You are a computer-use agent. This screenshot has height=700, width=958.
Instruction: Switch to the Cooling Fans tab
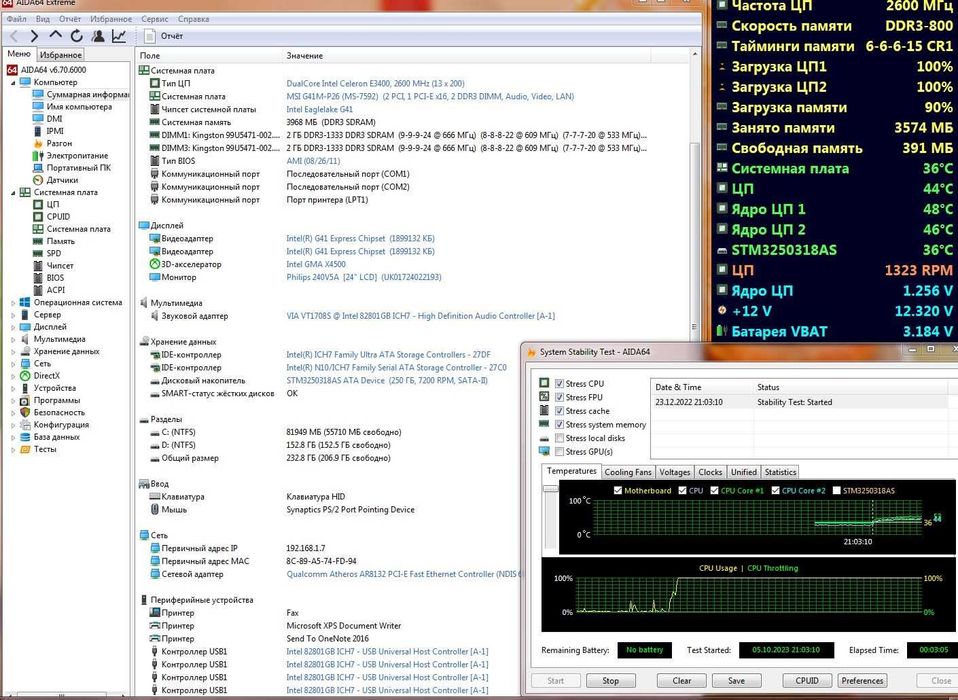[x=628, y=472]
